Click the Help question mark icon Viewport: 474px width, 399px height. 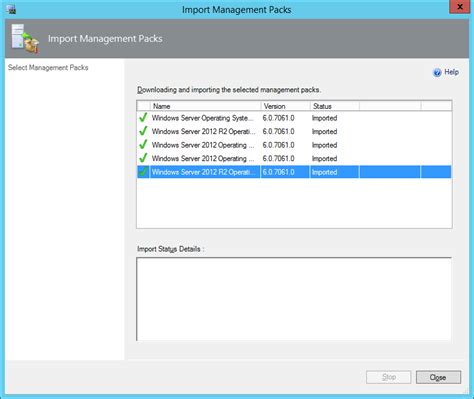(437, 72)
